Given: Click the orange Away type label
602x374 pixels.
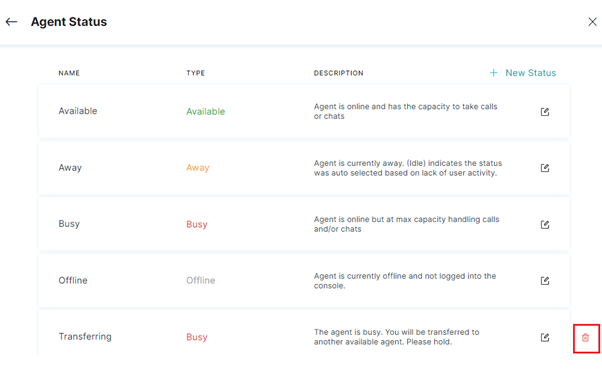Looking at the screenshot, I should pyautogui.click(x=198, y=168).
